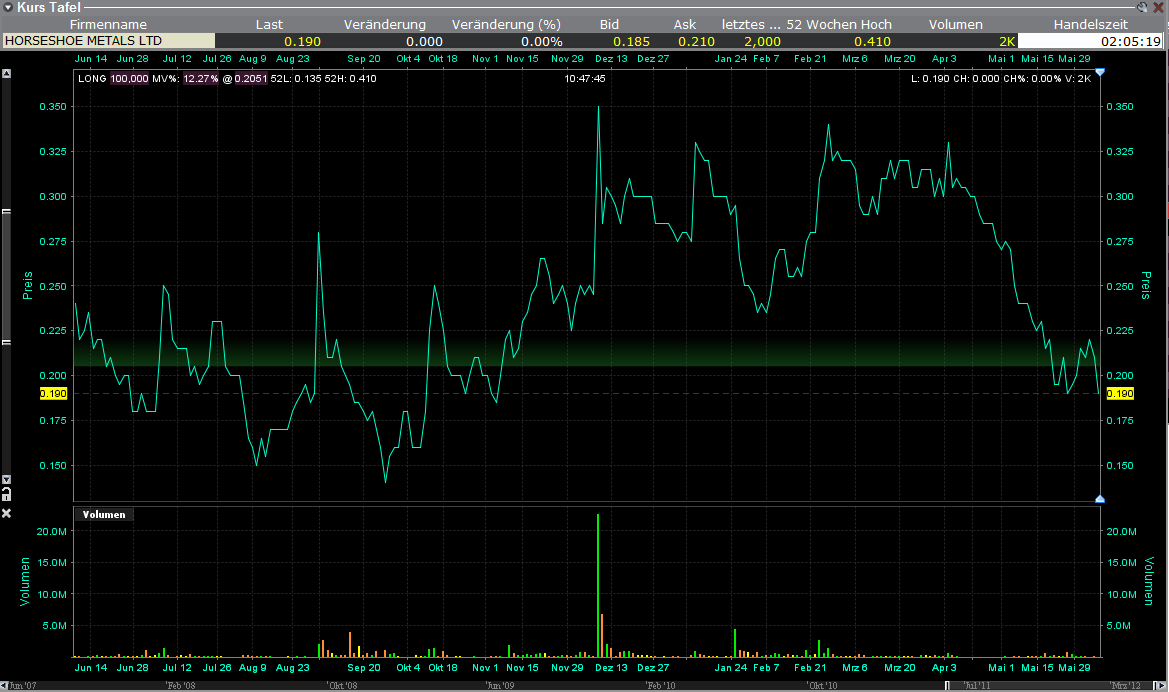Sort by the Firmenname column header
This screenshot has width=1169, height=692.
pos(108,24)
